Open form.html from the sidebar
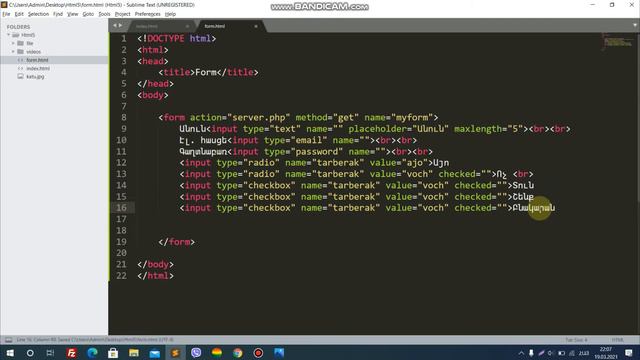The height and width of the screenshot is (360, 640). [37, 60]
